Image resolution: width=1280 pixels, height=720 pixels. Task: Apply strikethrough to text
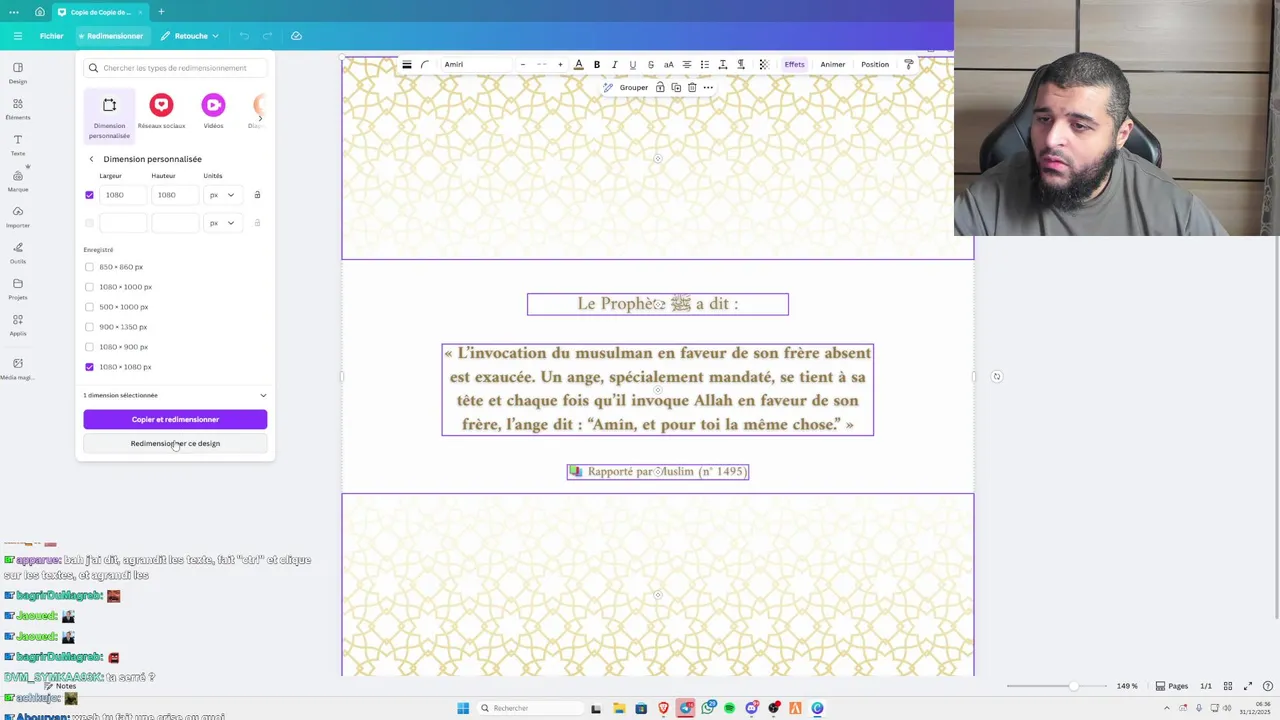(x=650, y=64)
